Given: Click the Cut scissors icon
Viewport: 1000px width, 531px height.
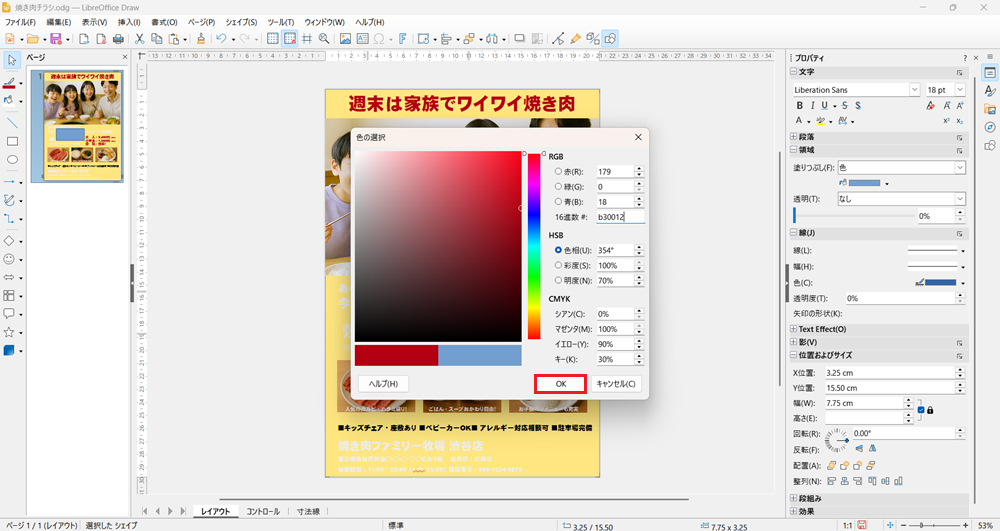Looking at the screenshot, I should tap(139, 39).
